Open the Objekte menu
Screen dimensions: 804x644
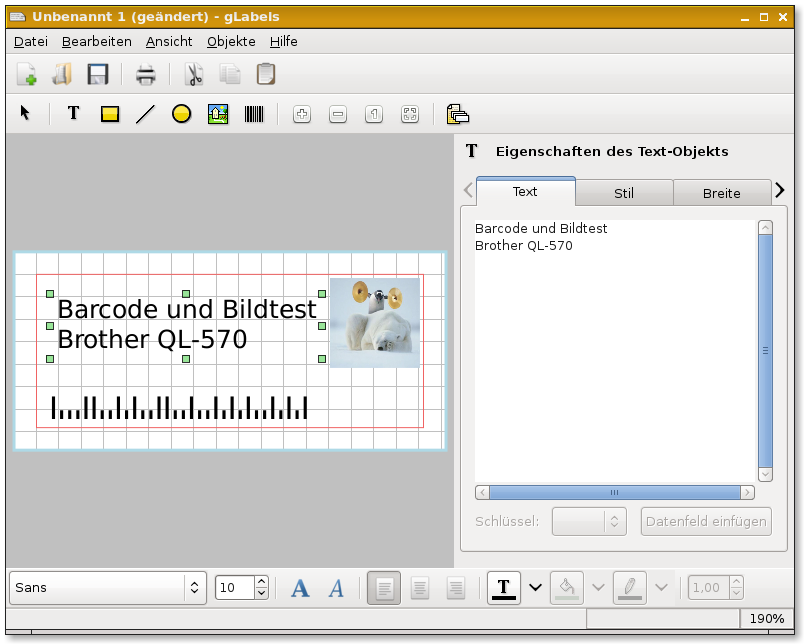(231, 42)
